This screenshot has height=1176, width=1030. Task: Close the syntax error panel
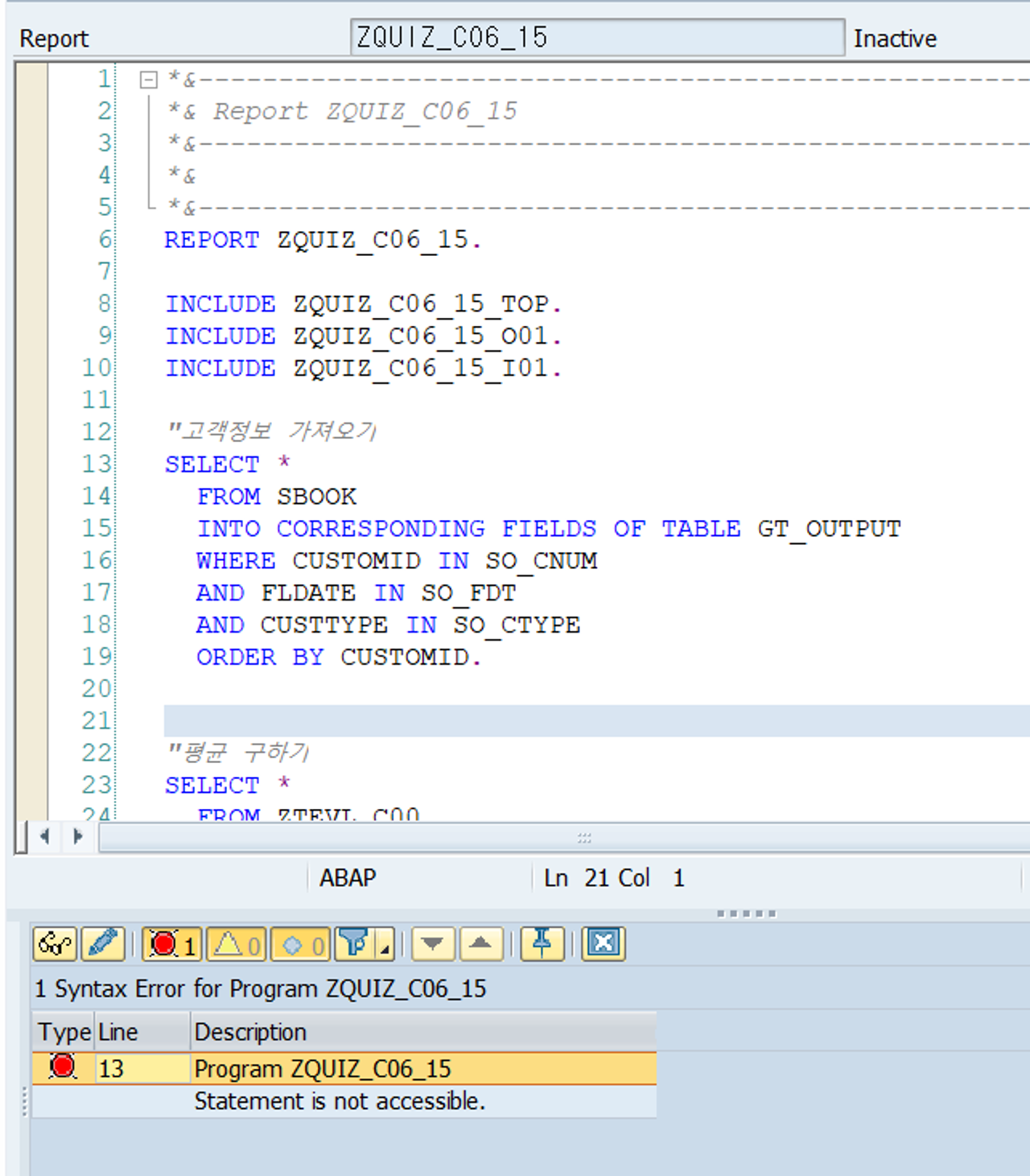pyautogui.click(x=604, y=943)
